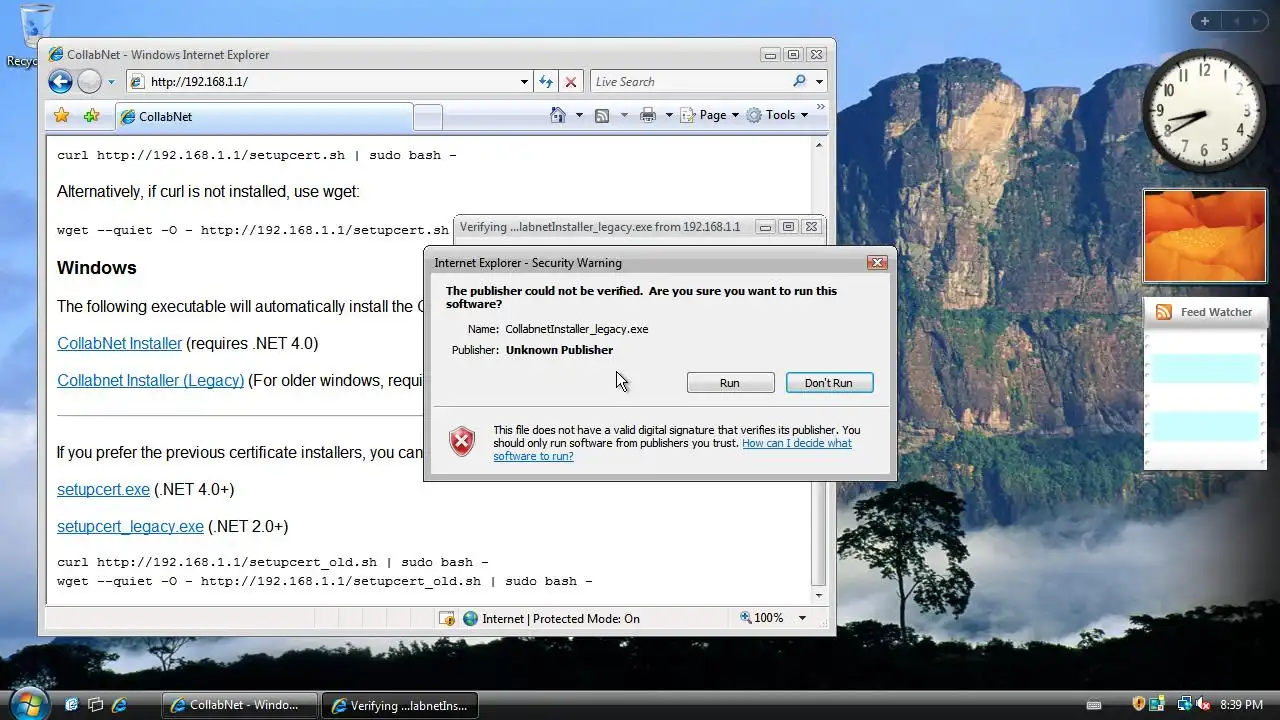
Task: Select the CollabNet browser tab
Action: (263, 117)
